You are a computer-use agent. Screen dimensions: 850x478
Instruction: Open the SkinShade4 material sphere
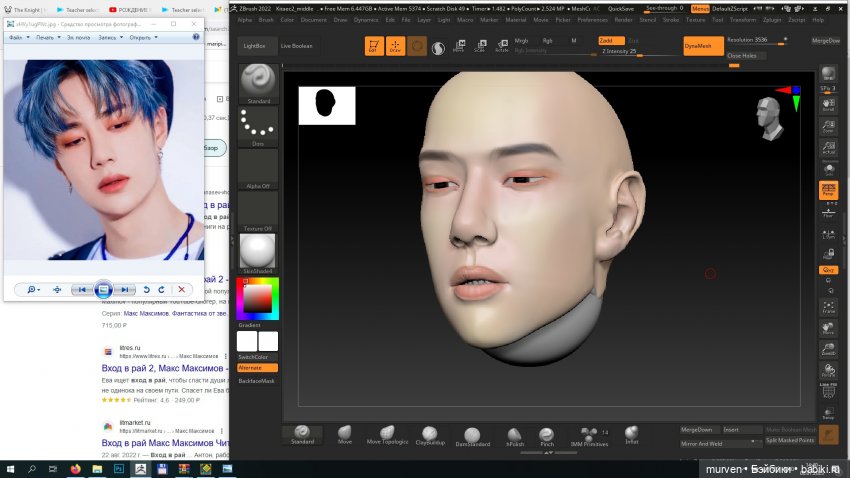coord(258,254)
